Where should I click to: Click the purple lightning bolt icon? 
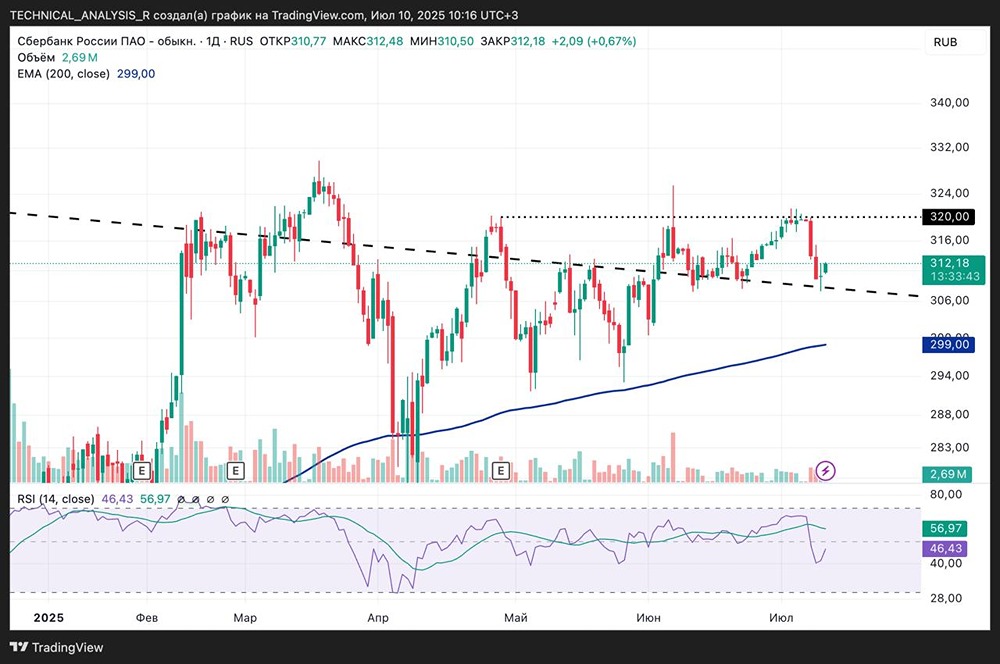(826, 471)
